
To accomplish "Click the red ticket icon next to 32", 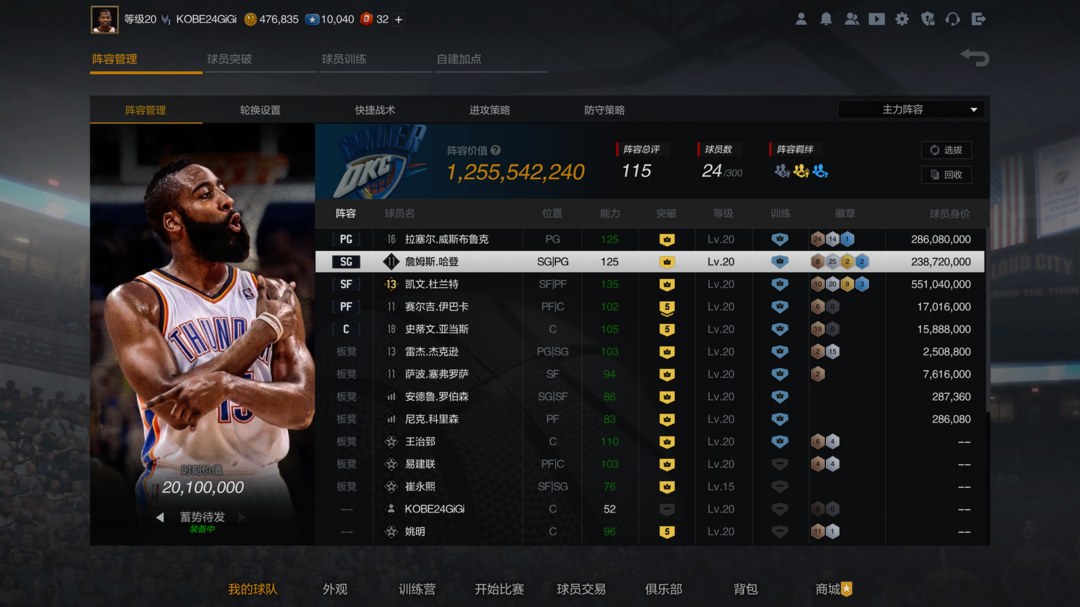I will pyautogui.click(x=366, y=19).
